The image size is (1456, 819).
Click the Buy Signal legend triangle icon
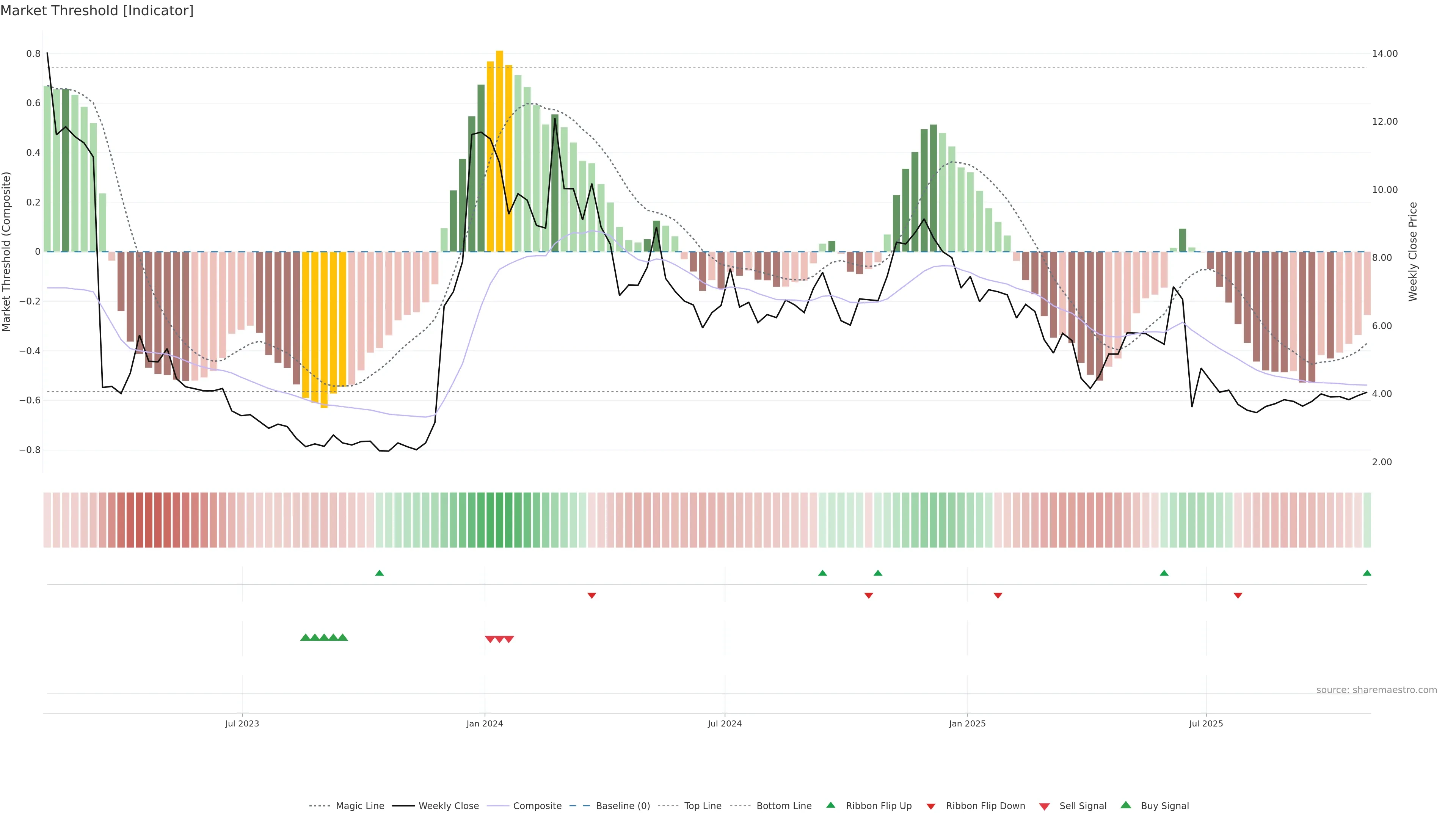point(1126,805)
